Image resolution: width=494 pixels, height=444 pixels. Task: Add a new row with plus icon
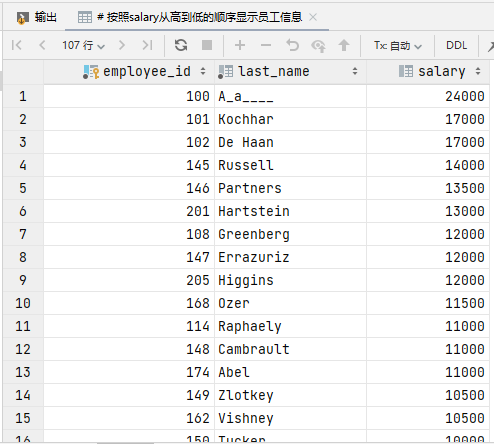240,45
